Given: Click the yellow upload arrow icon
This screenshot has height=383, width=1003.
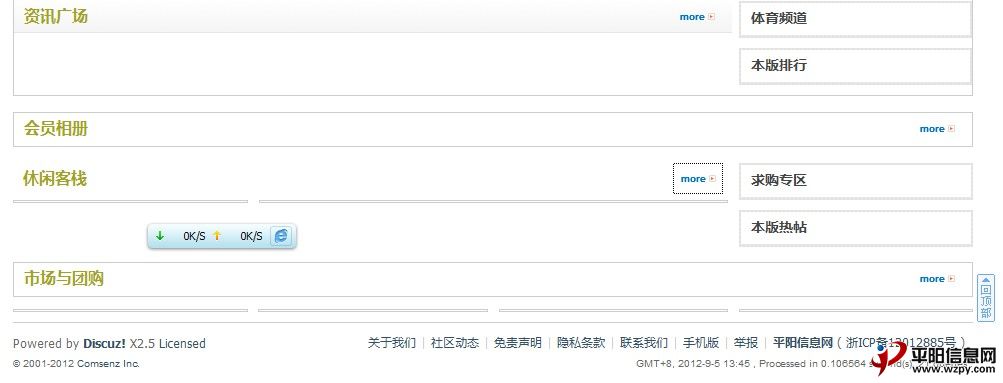Looking at the screenshot, I should click(217, 236).
